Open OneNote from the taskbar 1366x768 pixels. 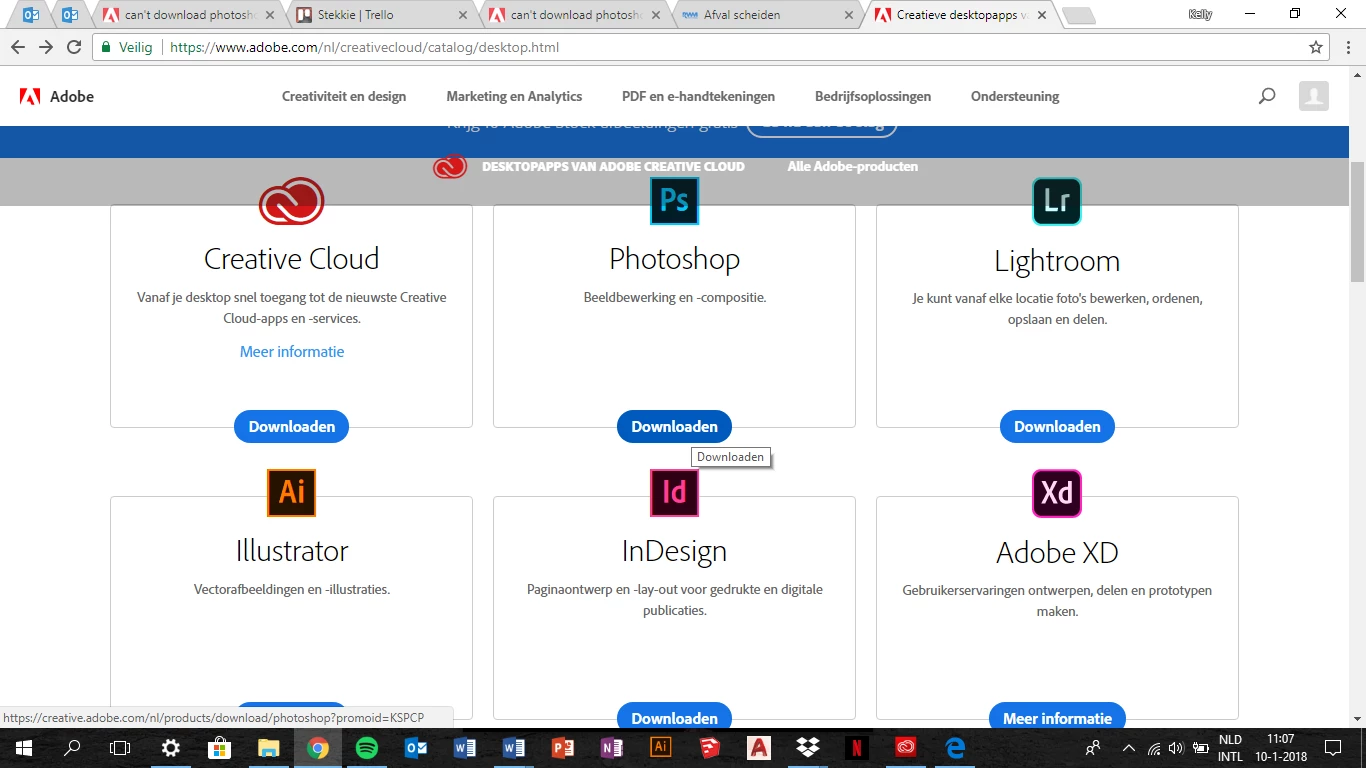[x=612, y=748]
